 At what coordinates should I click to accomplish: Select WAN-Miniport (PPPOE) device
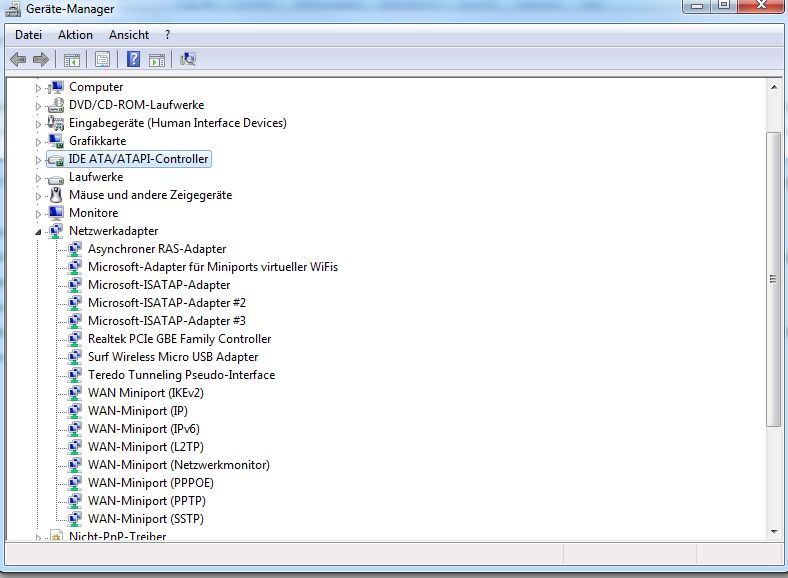[x=150, y=483]
